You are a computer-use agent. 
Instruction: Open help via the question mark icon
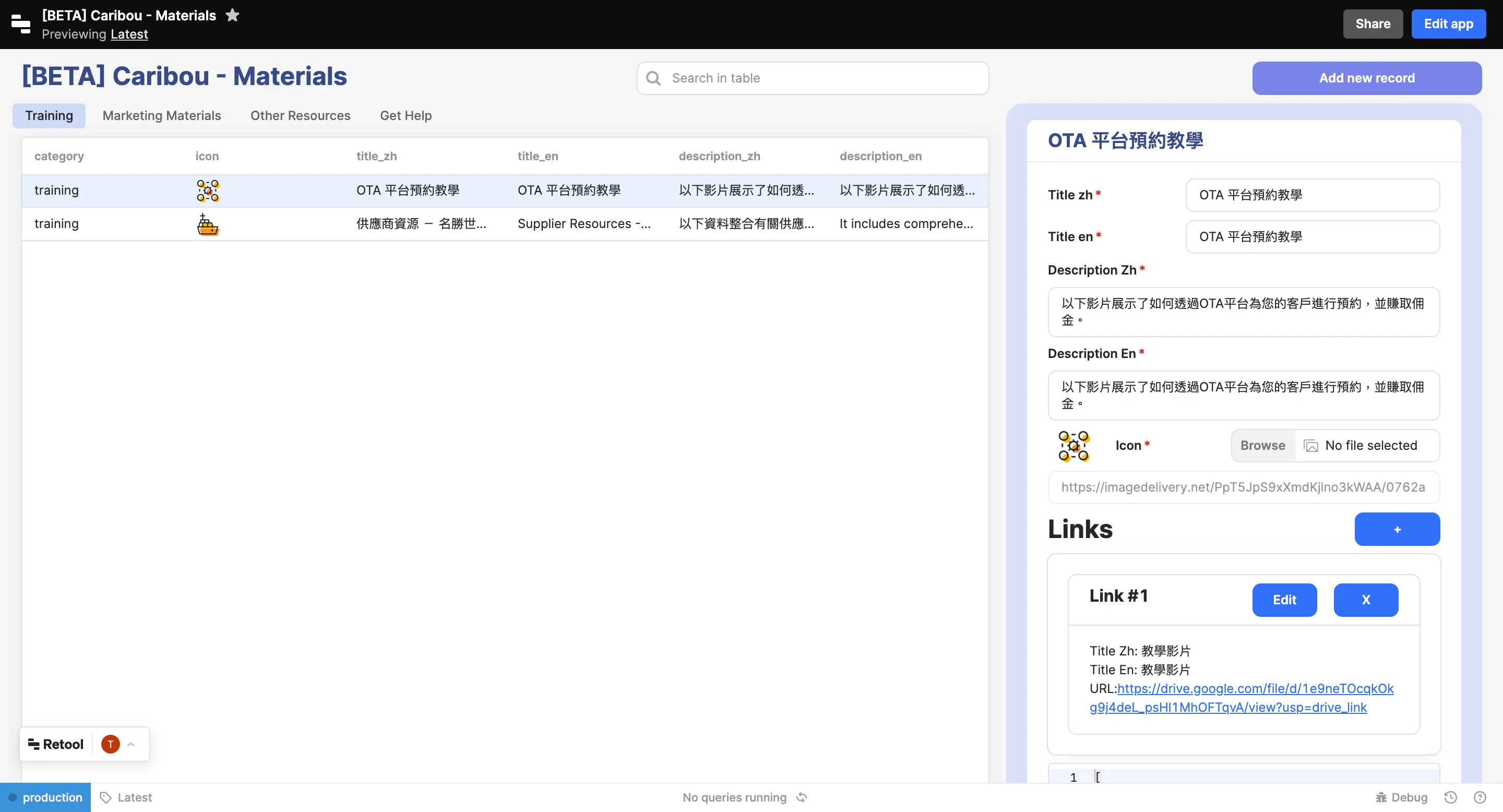1481,797
